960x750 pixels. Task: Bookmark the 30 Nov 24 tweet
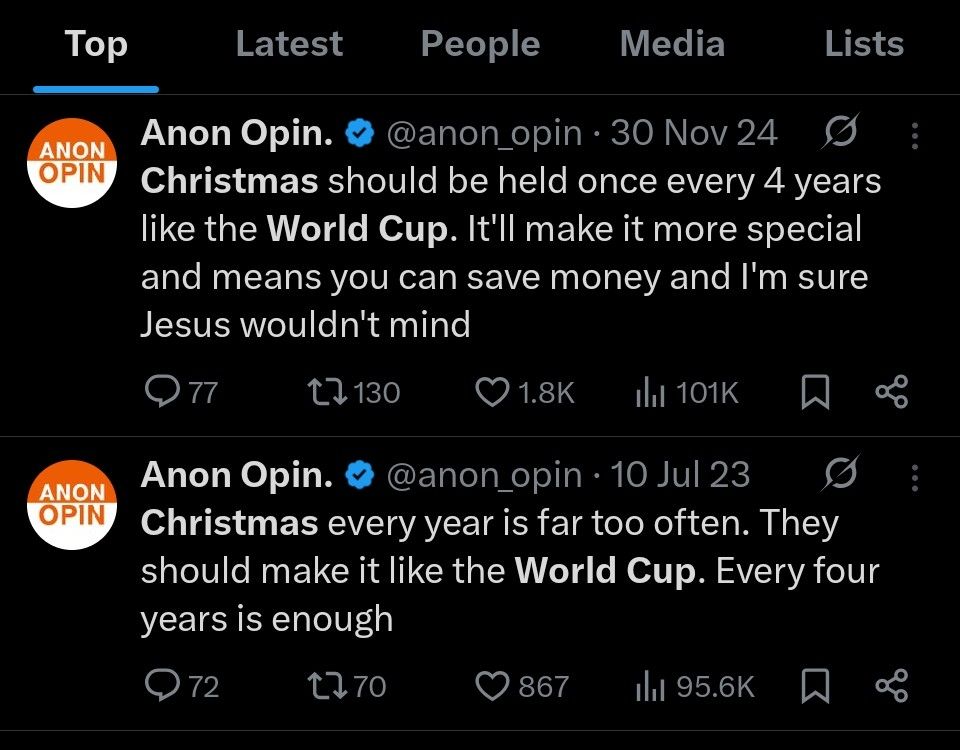click(815, 392)
